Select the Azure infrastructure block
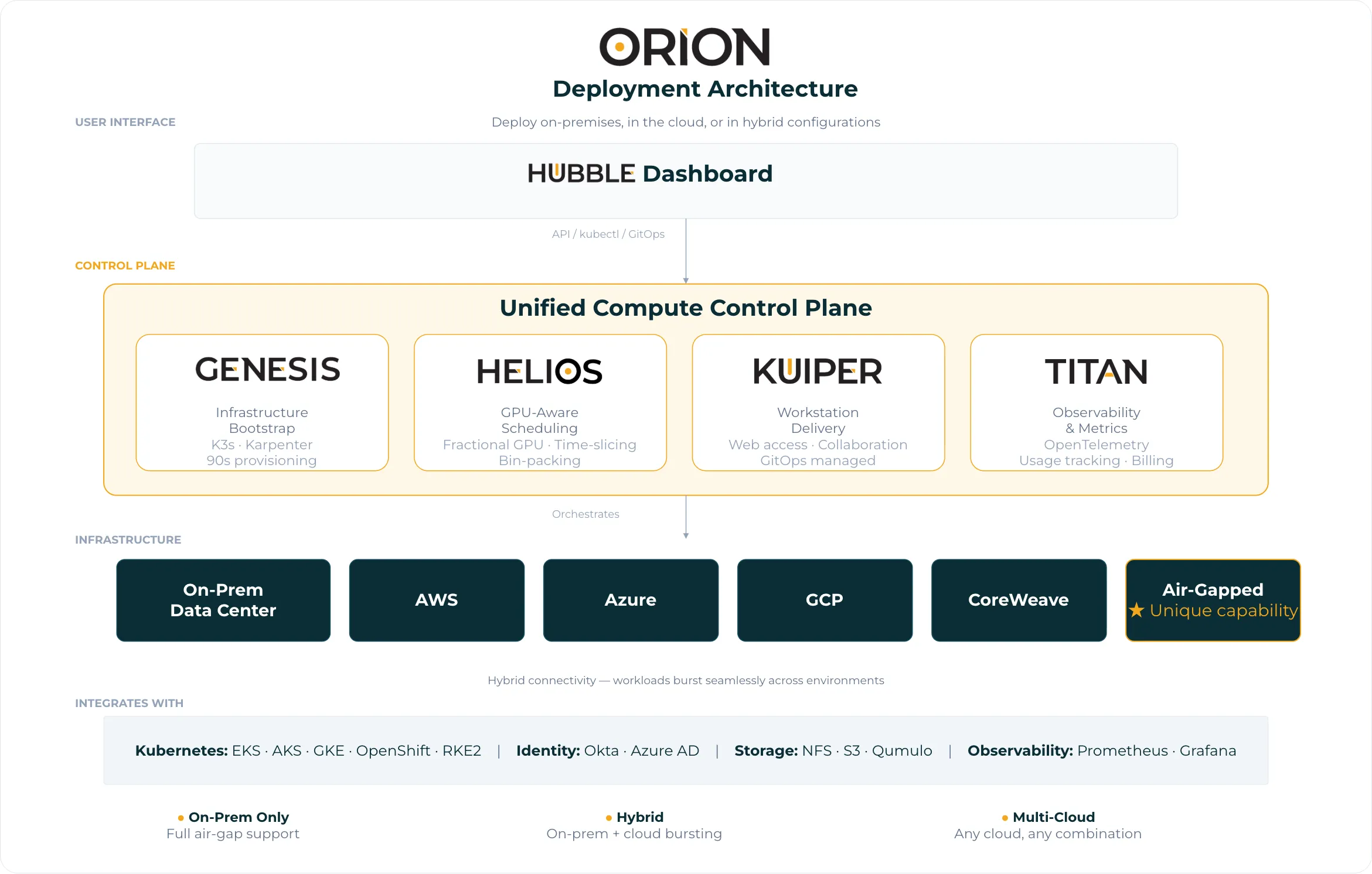Viewport: 1372px width, 874px height. [631, 600]
